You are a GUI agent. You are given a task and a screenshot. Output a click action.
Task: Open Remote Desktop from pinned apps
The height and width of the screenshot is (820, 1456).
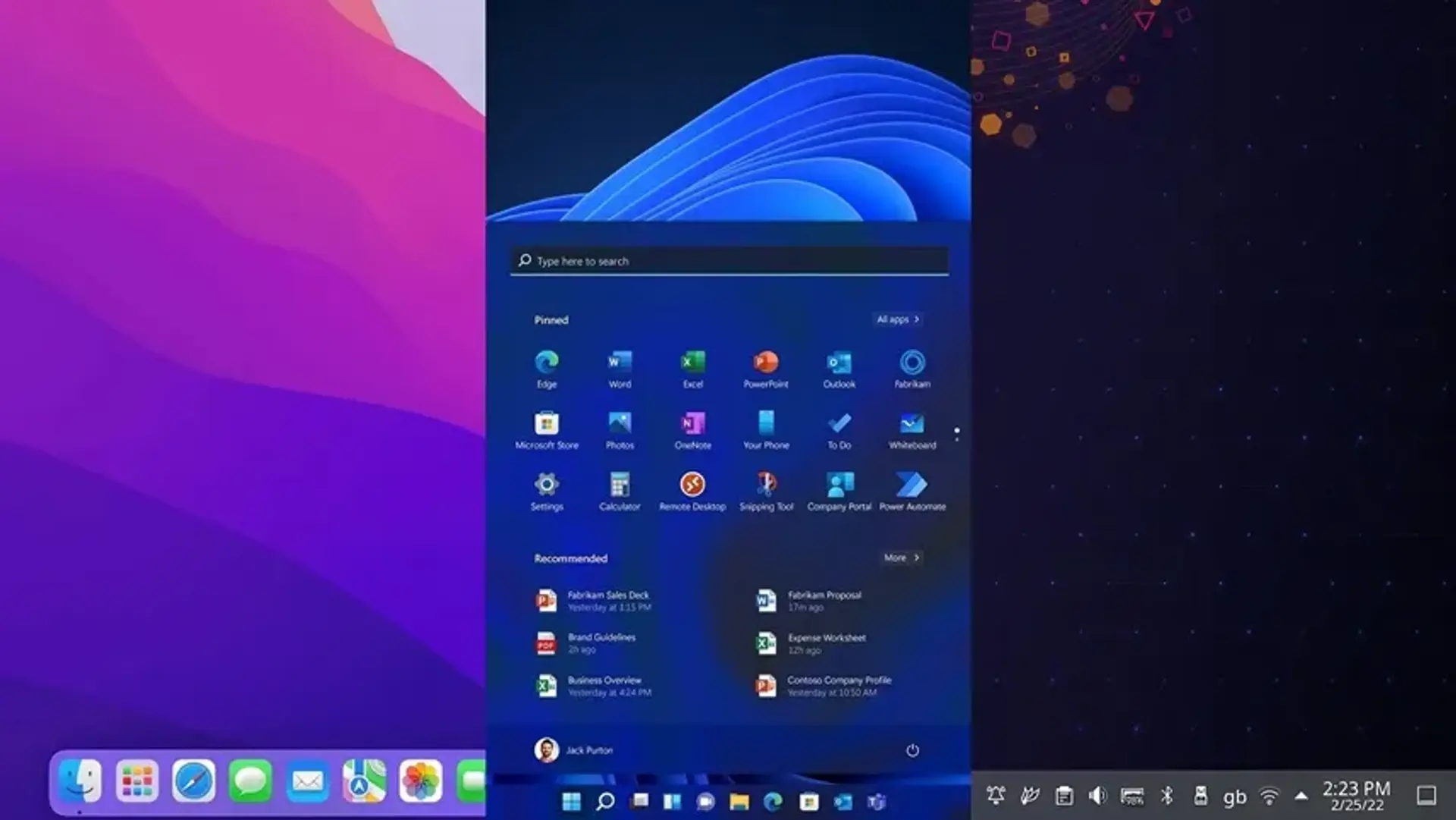click(x=692, y=492)
